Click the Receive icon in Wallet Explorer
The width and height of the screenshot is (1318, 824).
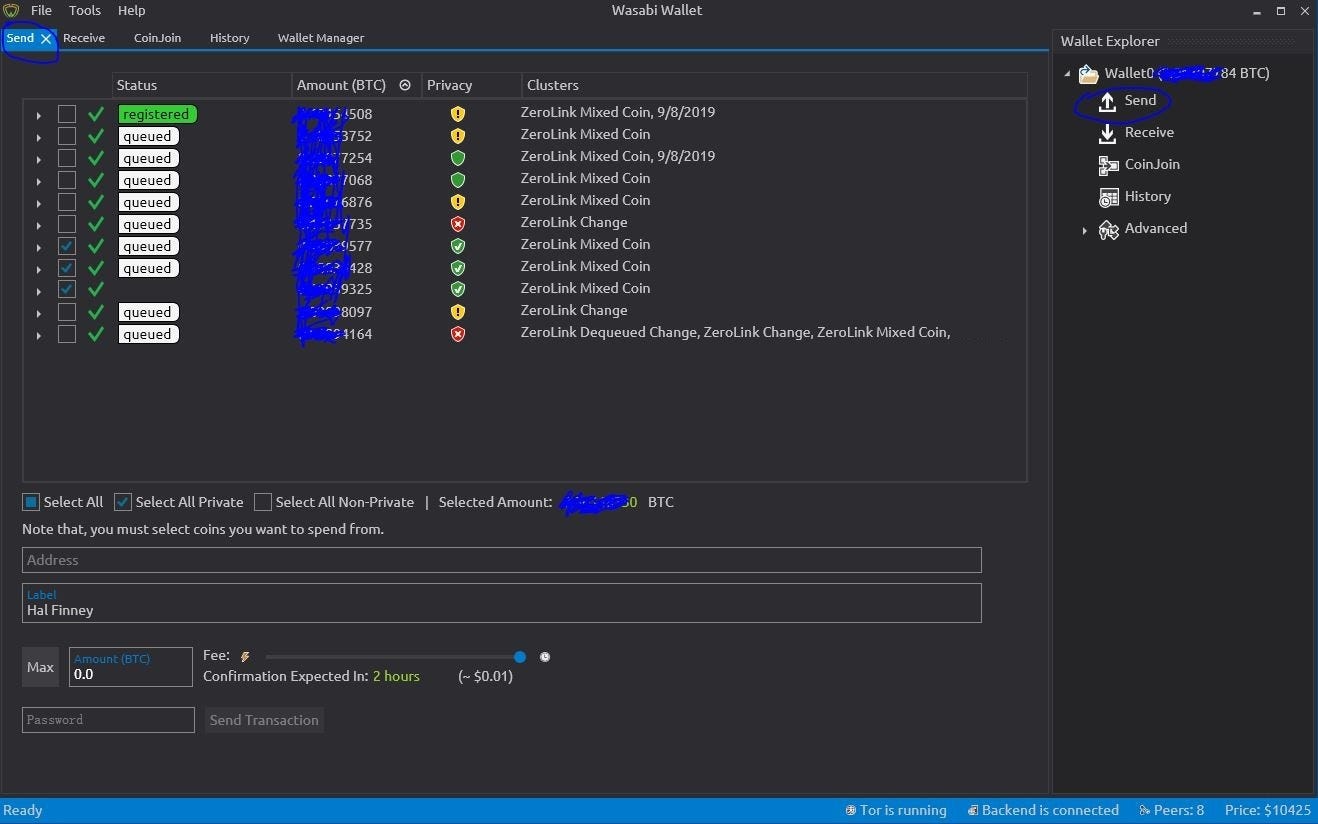(x=1107, y=133)
